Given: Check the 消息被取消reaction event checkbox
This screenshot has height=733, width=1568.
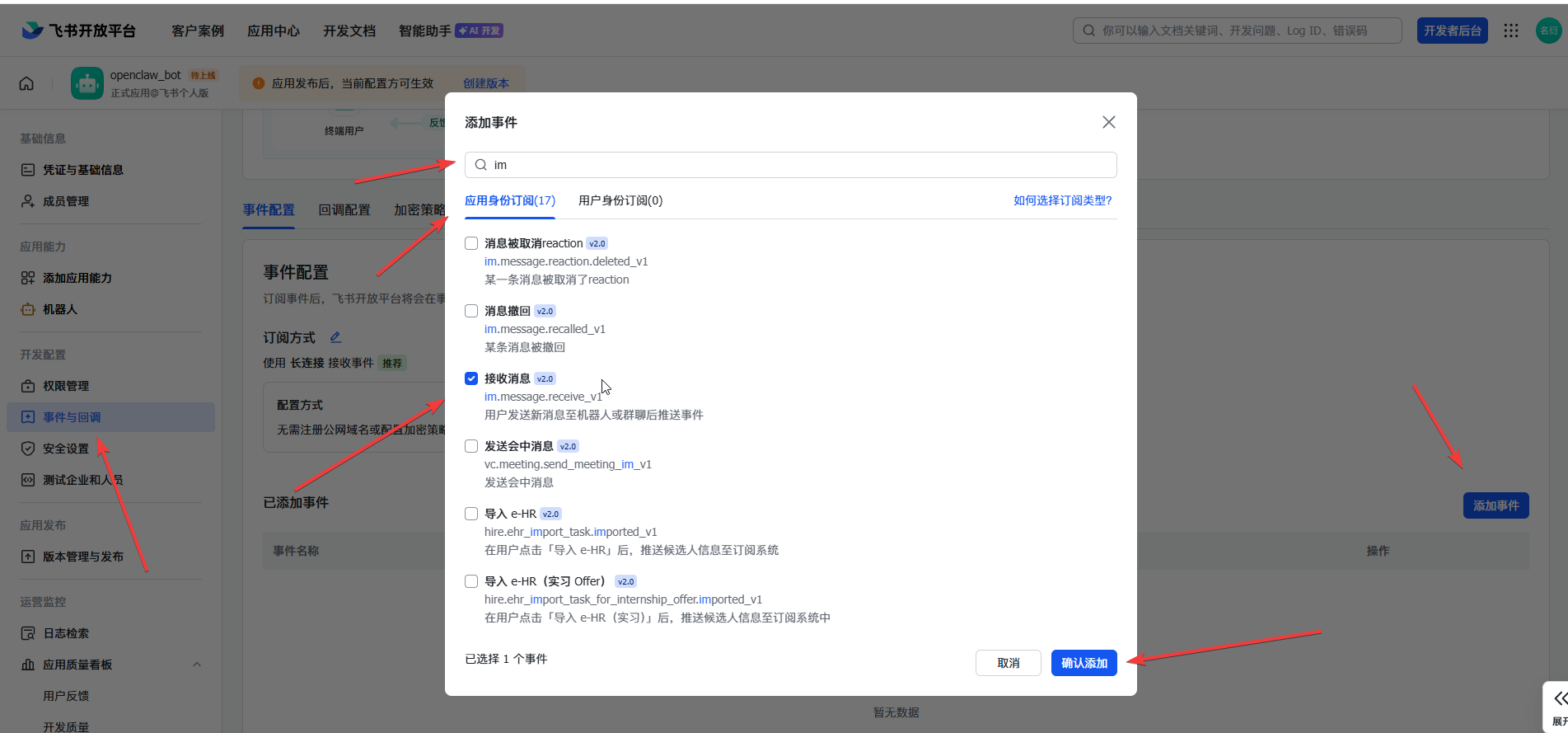Looking at the screenshot, I should 471,243.
